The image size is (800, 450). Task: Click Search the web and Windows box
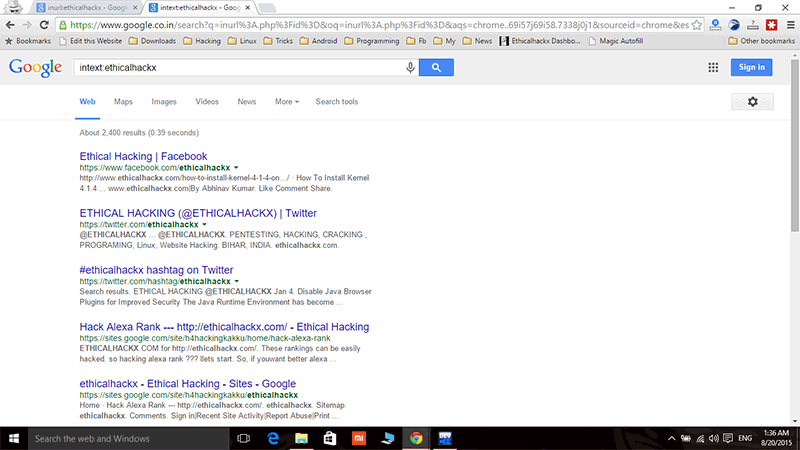[x=128, y=438]
